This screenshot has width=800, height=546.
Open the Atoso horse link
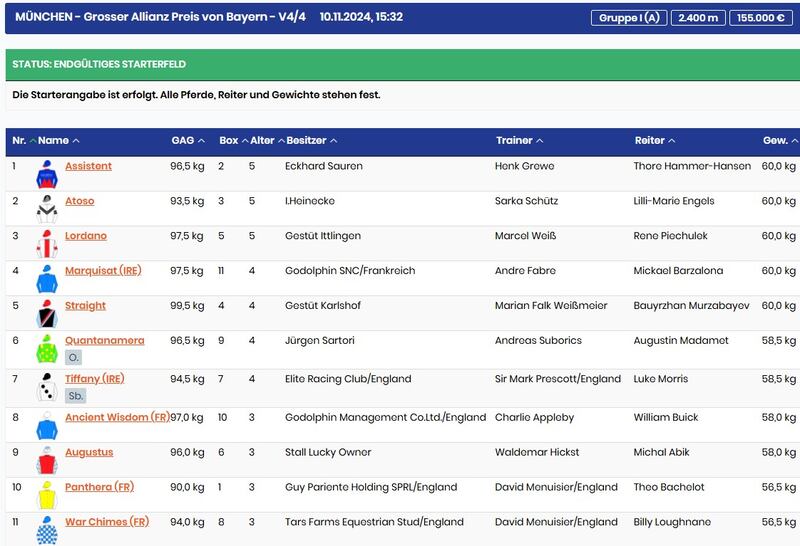tap(80, 201)
